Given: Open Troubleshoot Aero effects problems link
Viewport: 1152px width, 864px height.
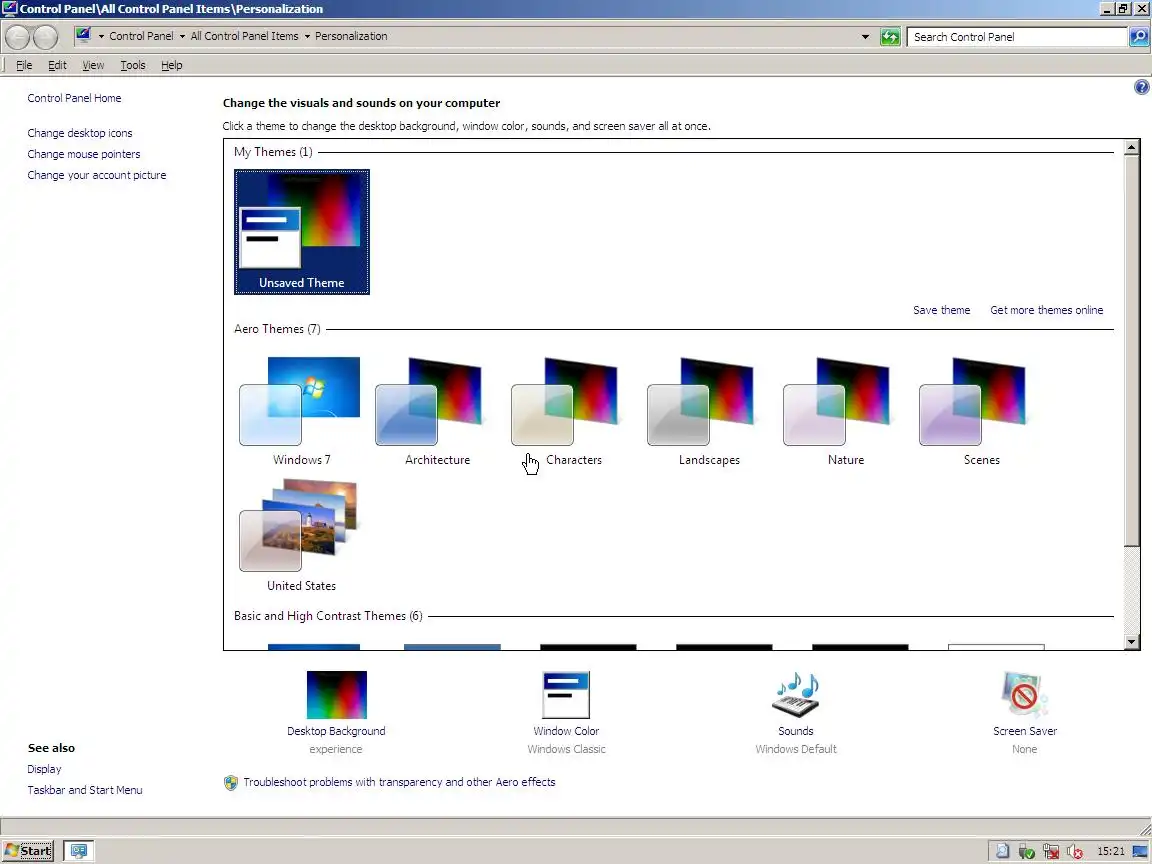Looking at the screenshot, I should coord(399,782).
